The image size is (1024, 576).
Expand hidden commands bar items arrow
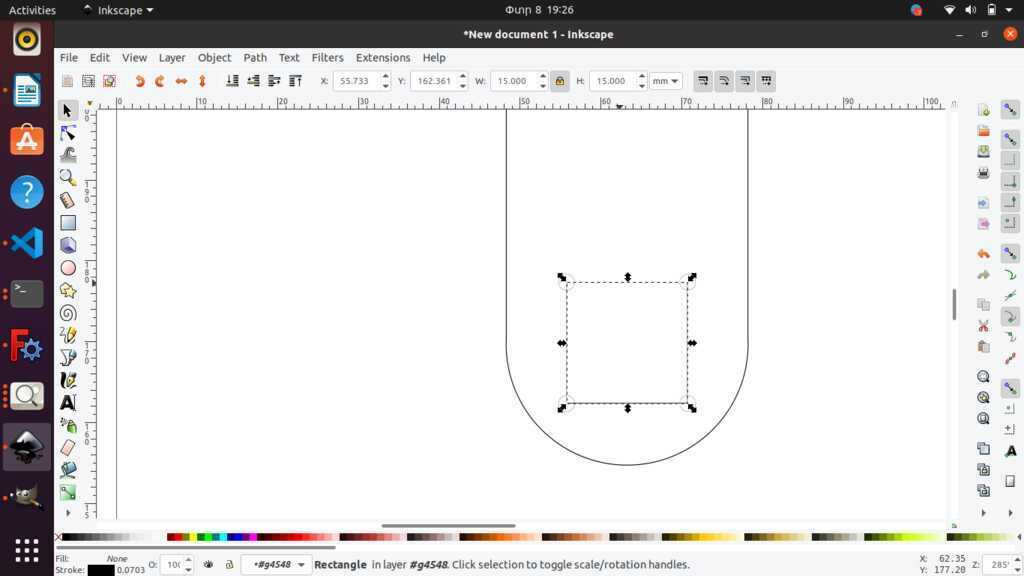984,513
